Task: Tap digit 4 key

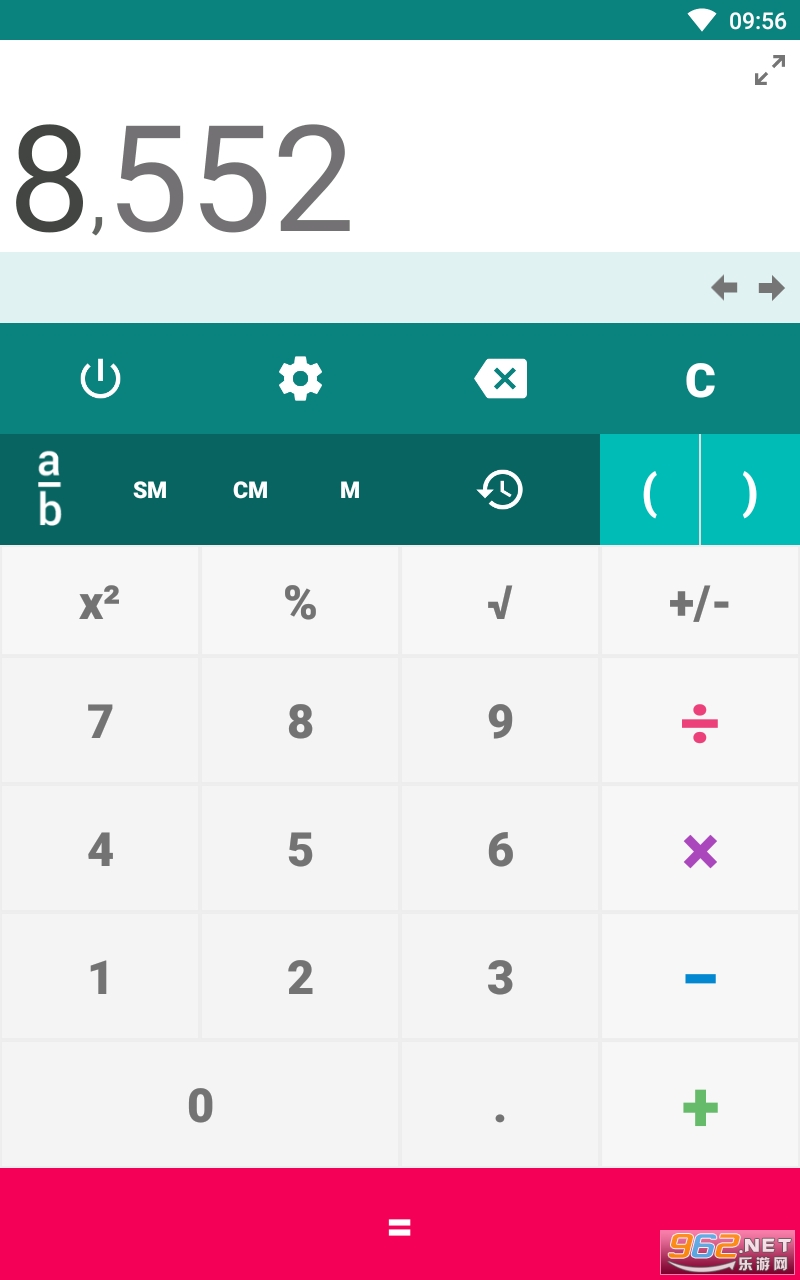Action: (x=100, y=849)
